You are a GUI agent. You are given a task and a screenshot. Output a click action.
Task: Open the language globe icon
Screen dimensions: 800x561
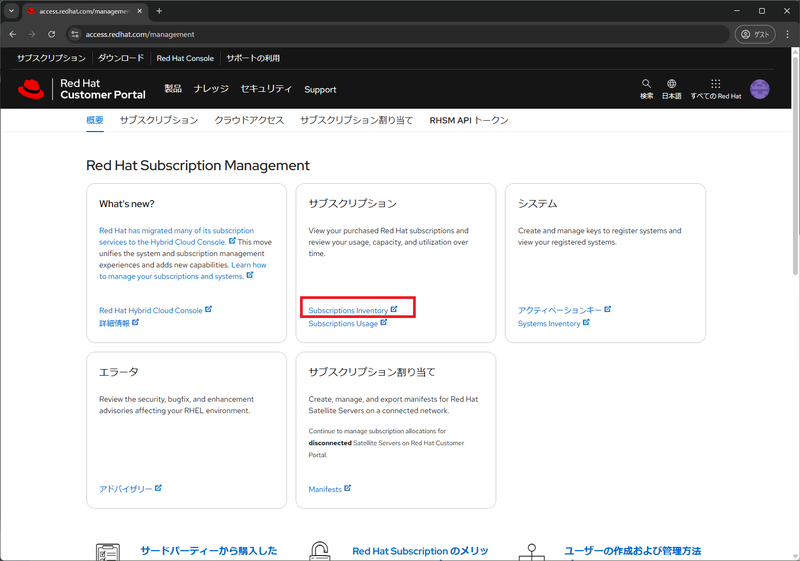click(671, 84)
